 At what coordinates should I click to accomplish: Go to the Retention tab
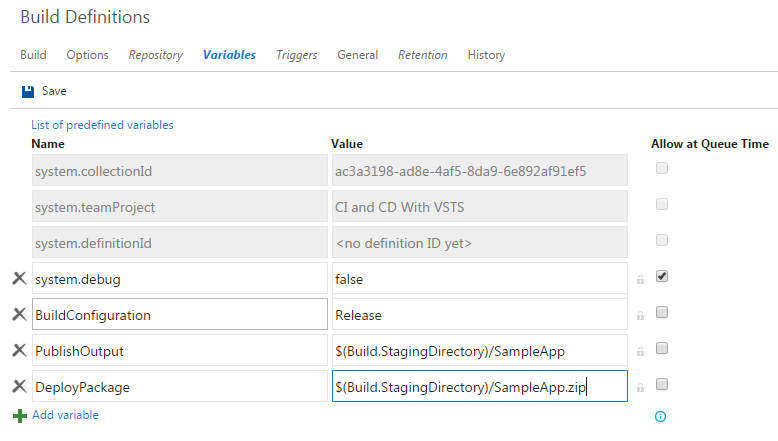tap(422, 56)
